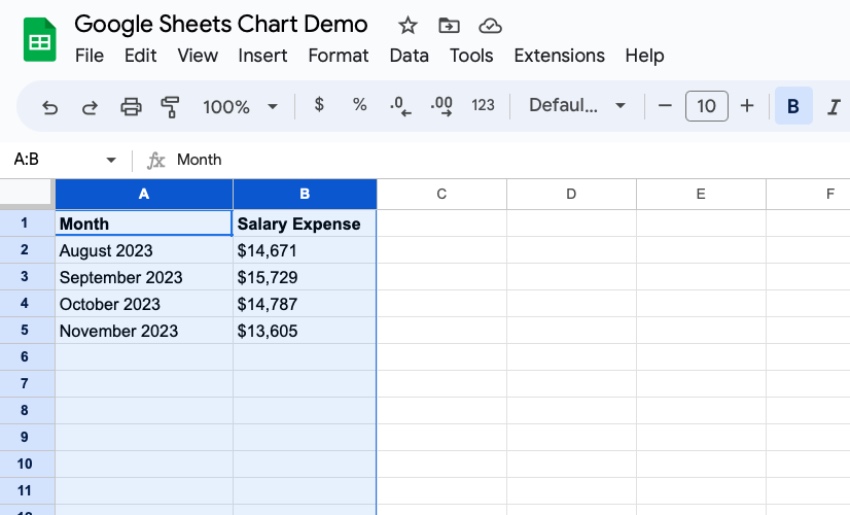Print the spreadsheet
This screenshot has width=850, height=515.
tap(131, 107)
